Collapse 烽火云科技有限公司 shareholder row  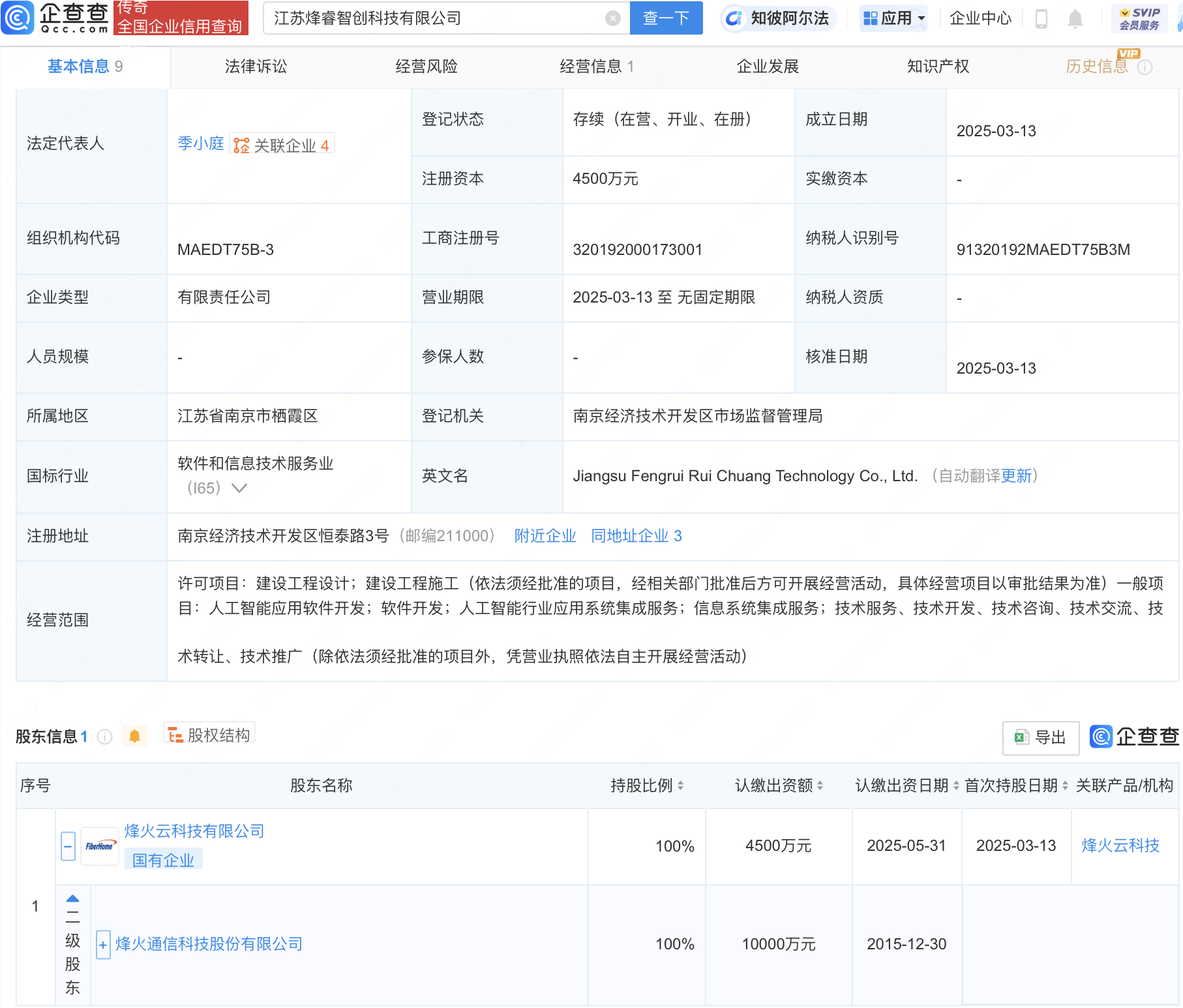point(68,846)
